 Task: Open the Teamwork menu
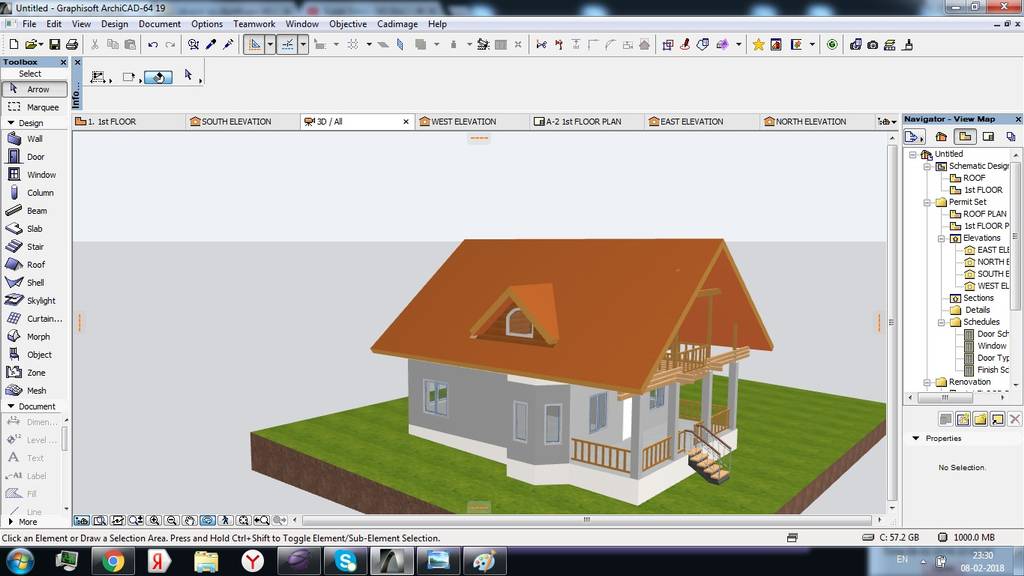tap(254, 24)
